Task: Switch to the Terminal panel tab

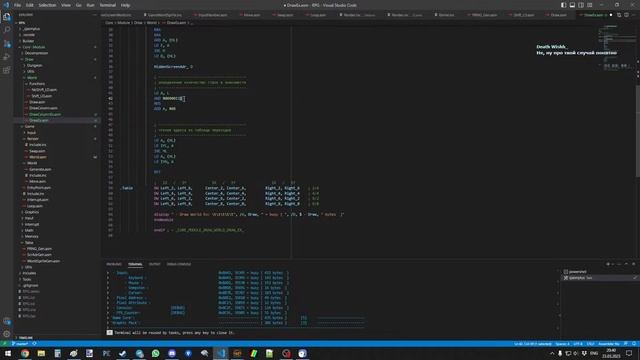Action: point(135,264)
